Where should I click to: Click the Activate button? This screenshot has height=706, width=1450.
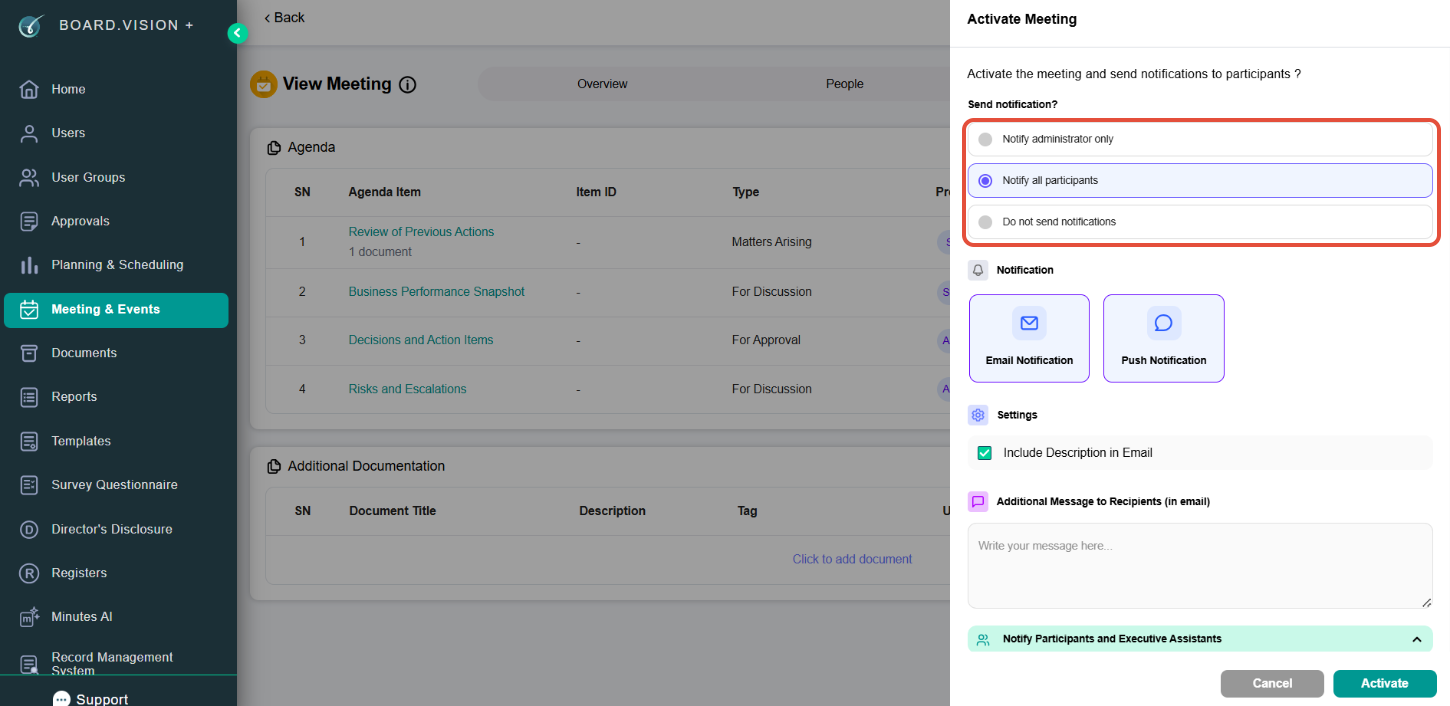pyautogui.click(x=1384, y=683)
